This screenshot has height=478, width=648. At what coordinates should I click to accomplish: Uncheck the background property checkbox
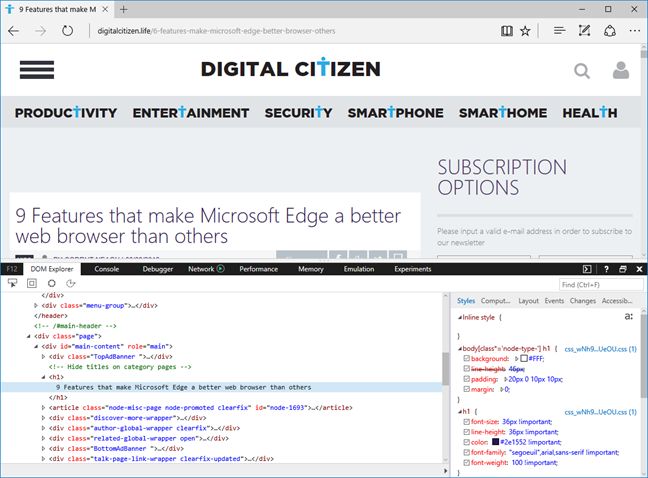coord(467,358)
